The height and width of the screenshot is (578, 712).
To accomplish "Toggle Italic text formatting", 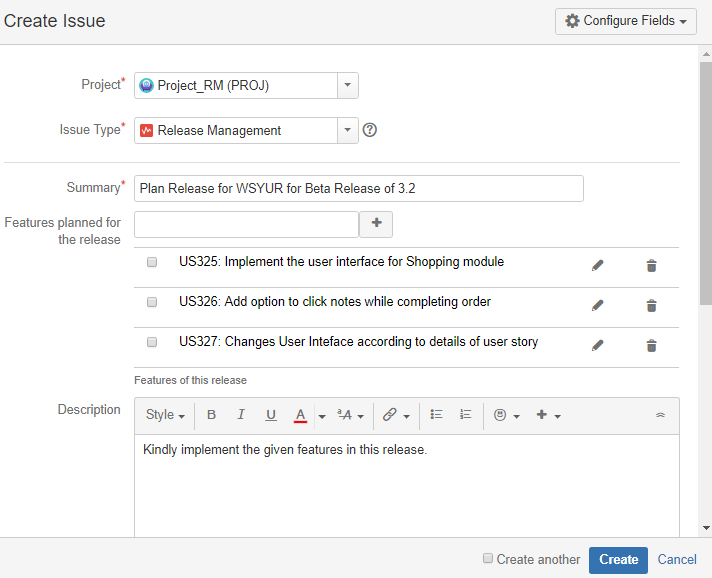I will [x=241, y=415].
